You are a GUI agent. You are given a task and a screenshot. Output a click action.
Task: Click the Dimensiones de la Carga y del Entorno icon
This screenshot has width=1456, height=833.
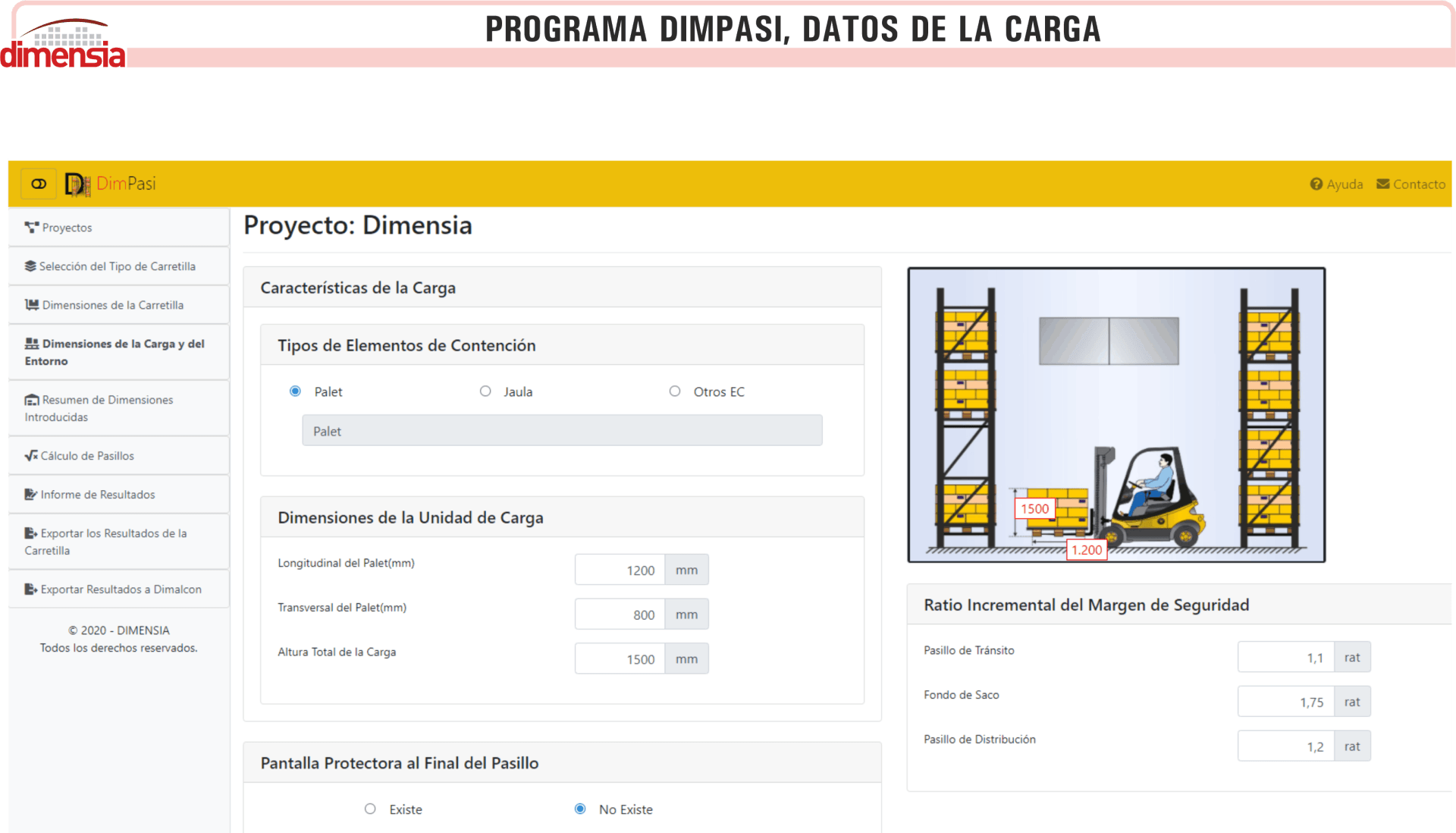click(30, 344)
